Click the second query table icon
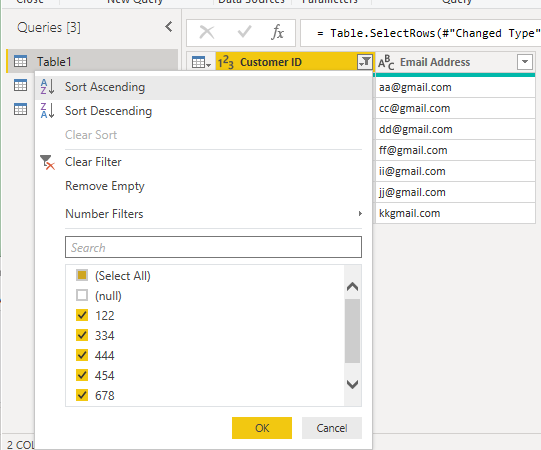This screenshot has width=541, height=450. tap(20, 85)
